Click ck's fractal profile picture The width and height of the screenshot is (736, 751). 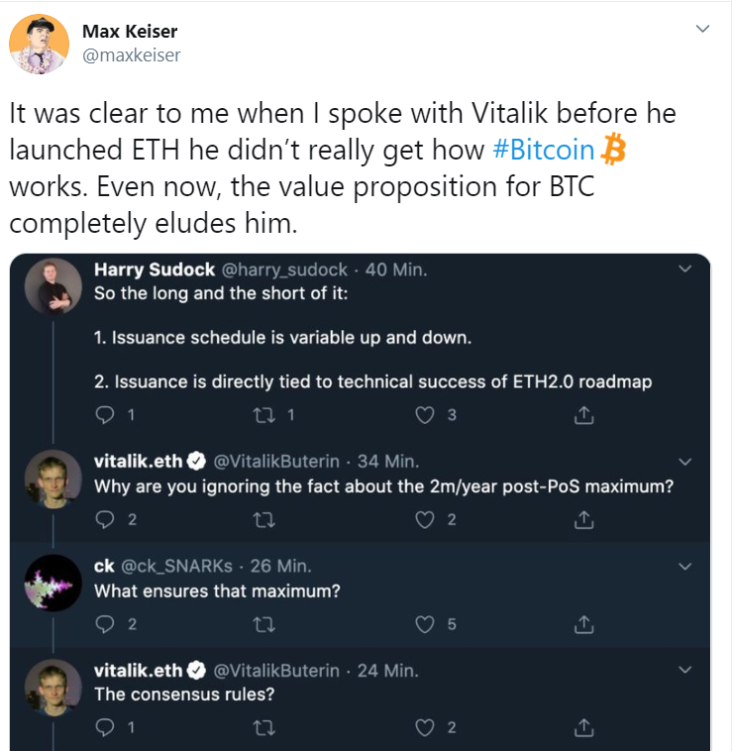(x=53, y=583)
